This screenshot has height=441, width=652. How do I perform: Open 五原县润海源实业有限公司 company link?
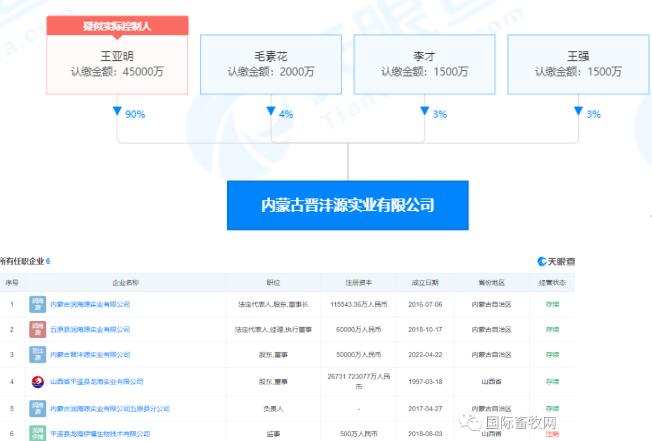90,328
